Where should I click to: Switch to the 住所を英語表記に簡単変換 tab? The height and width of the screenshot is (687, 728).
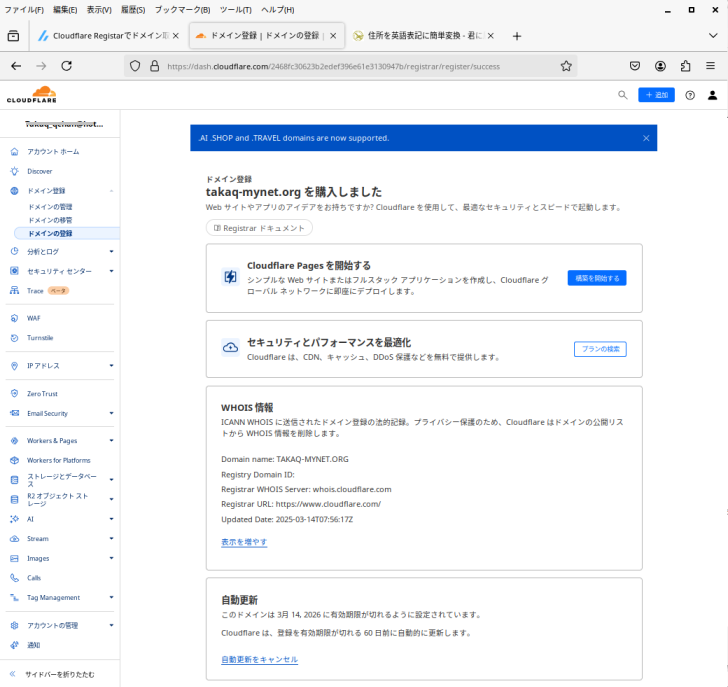pos(422,36)
